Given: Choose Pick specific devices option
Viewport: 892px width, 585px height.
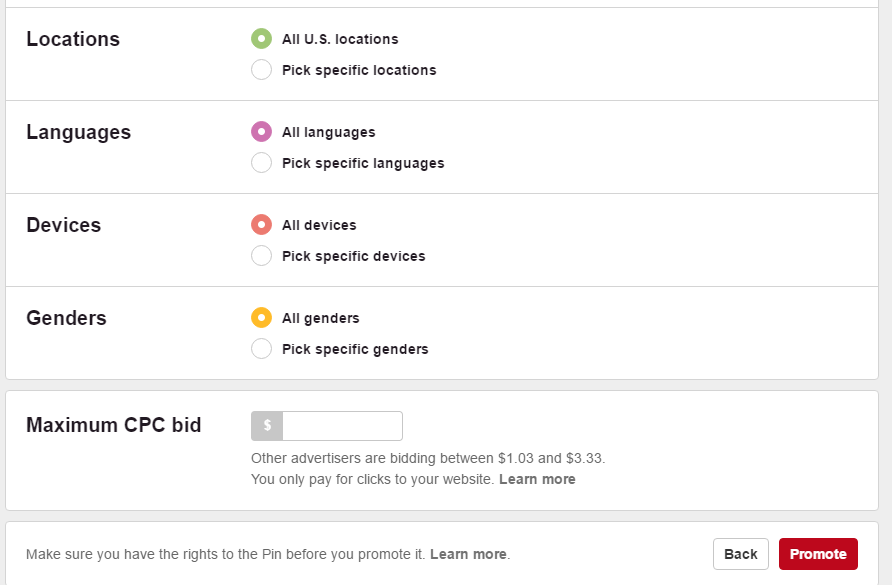Looking at the screenshot, I should 261,256.
